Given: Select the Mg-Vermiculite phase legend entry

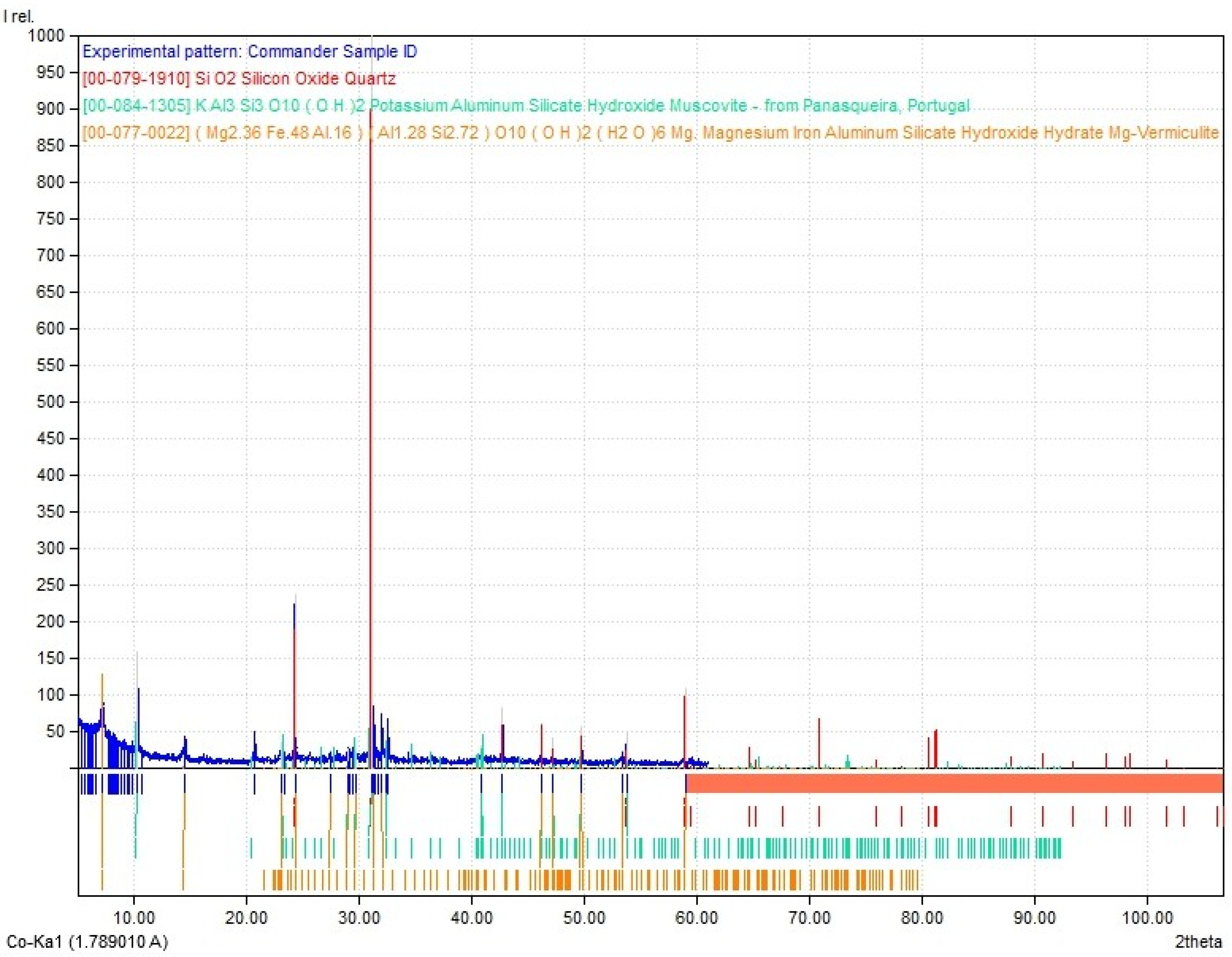Looking at the screenshot, I should pyautogui.click(x=650, y=133).
